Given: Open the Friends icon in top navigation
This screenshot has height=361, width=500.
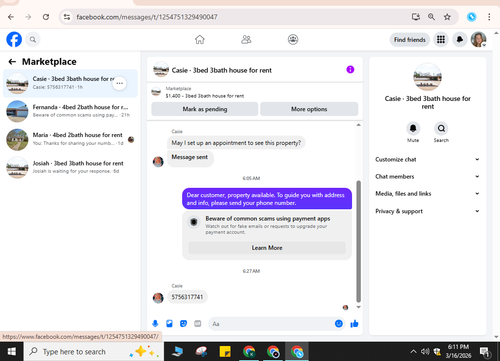Looking at the screenshot, I should click(246, 40).
